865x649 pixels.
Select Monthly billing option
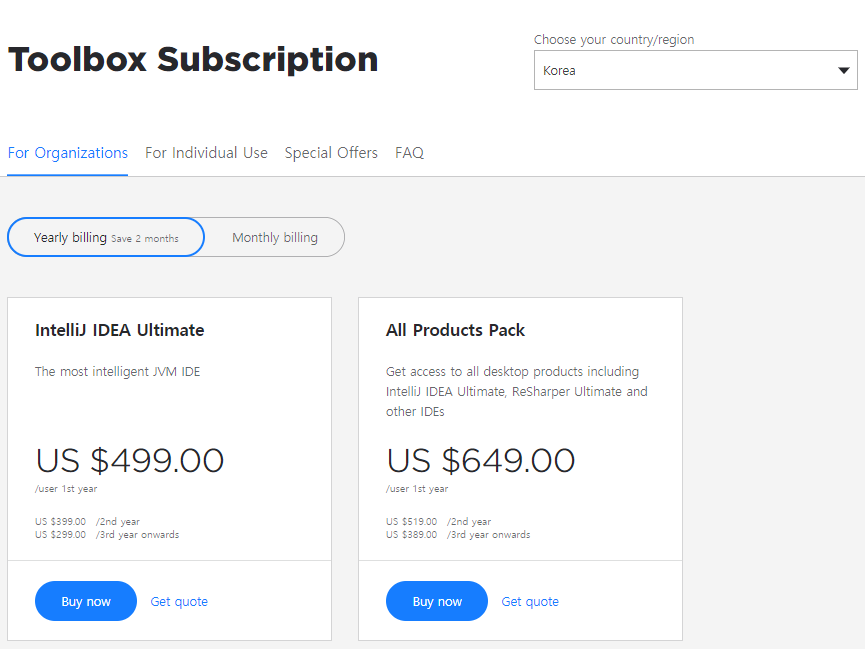[275, 237]
